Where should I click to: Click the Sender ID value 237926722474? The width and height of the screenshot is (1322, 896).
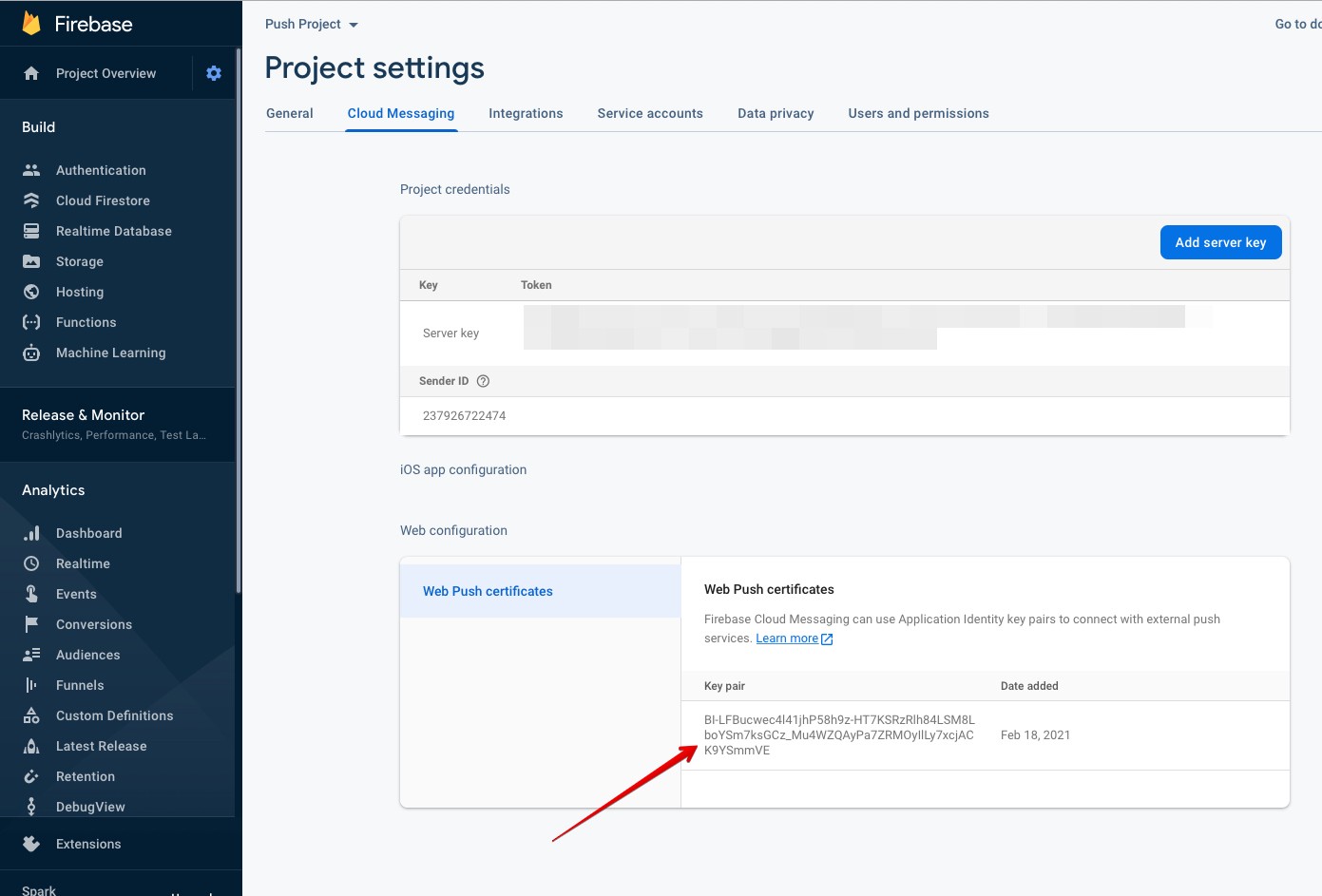click(464, 415)
